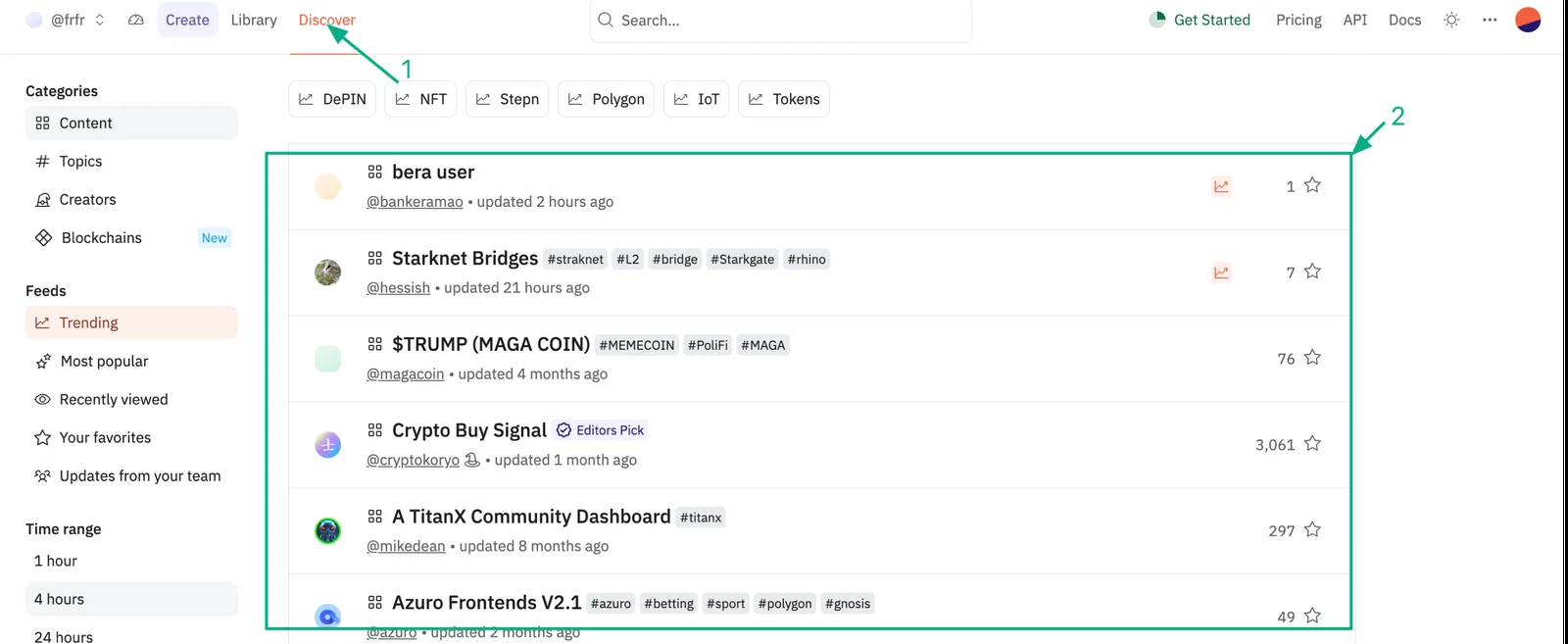Open the Blockchains category
The image size is (1568, 644).
coord(131,237)
